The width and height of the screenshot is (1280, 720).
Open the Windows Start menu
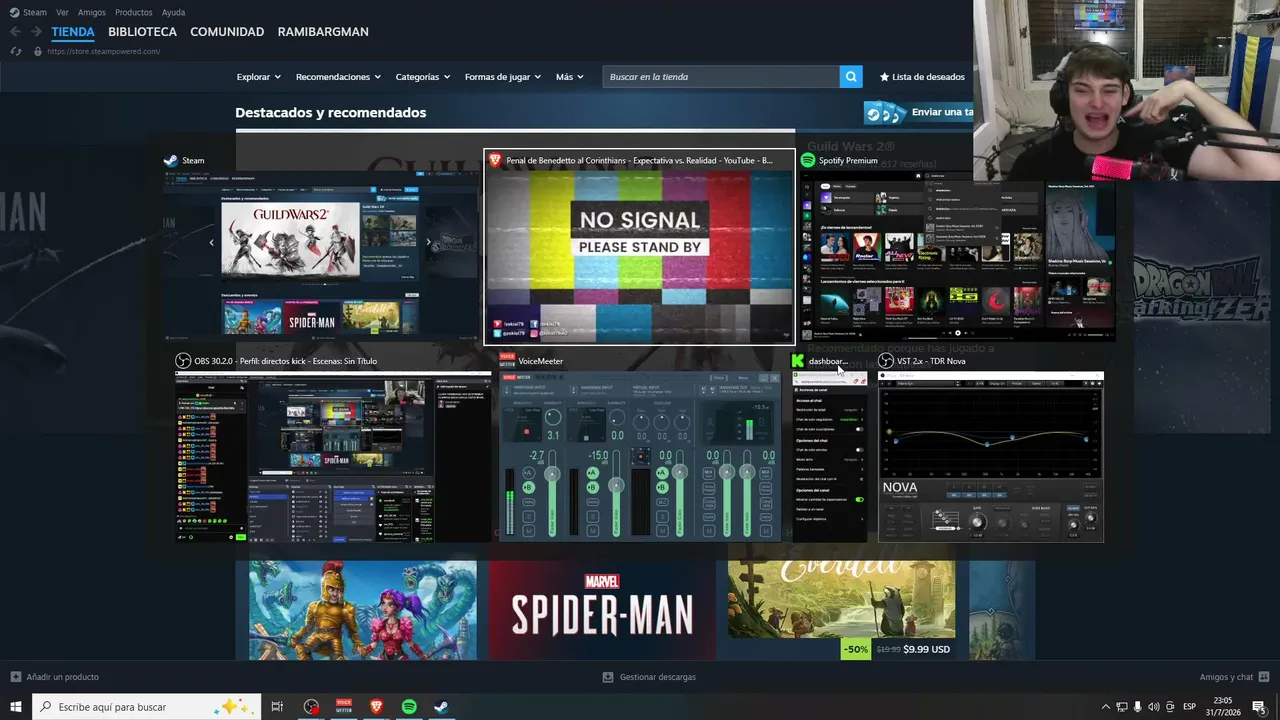16,707
